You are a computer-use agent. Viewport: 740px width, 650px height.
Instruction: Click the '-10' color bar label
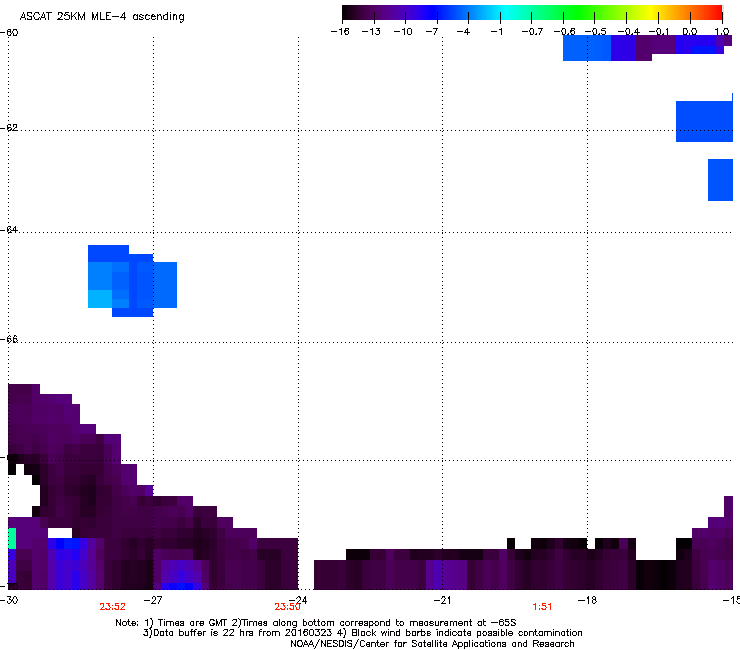[x=403, y=32]
